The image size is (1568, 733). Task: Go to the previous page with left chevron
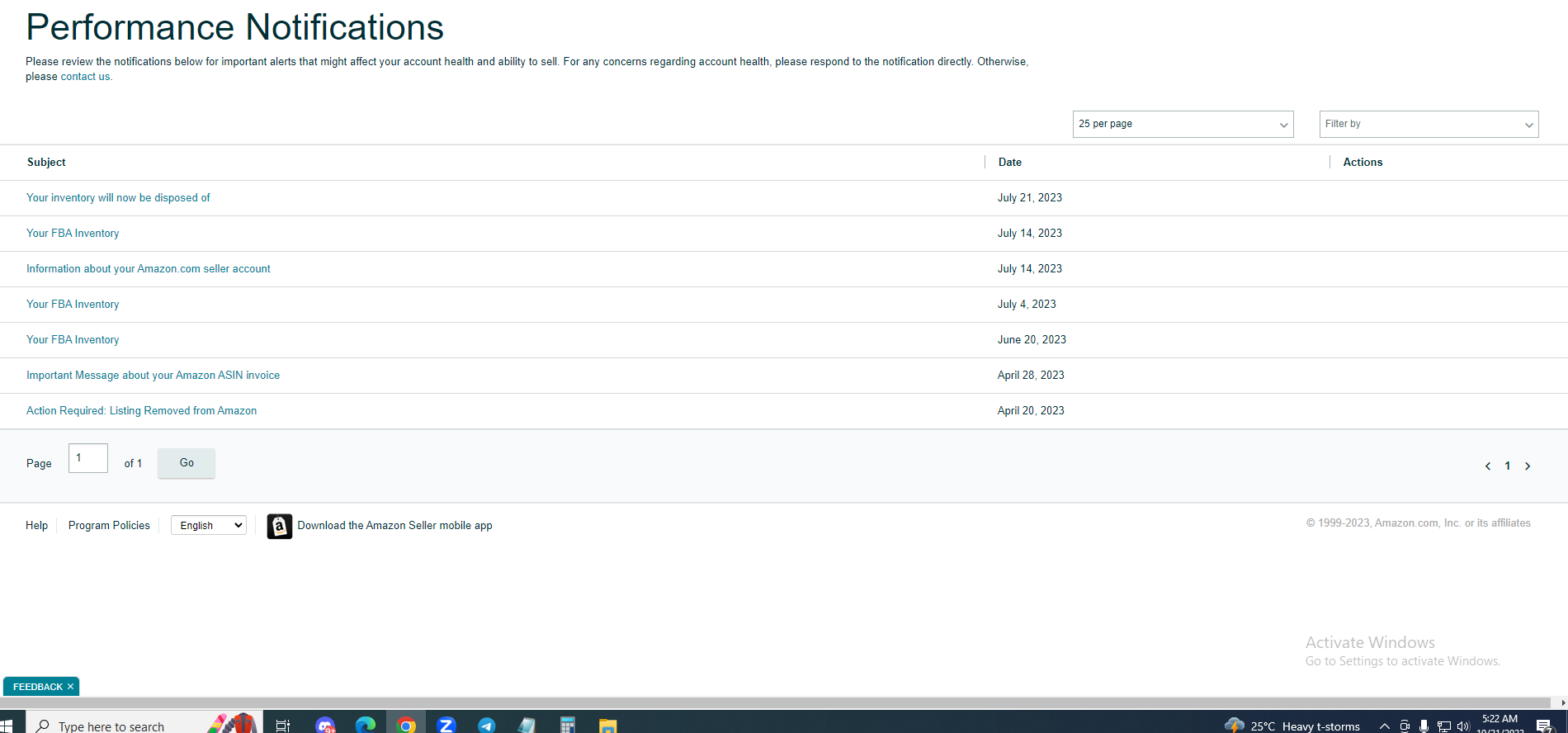[x=1488, y=466]
